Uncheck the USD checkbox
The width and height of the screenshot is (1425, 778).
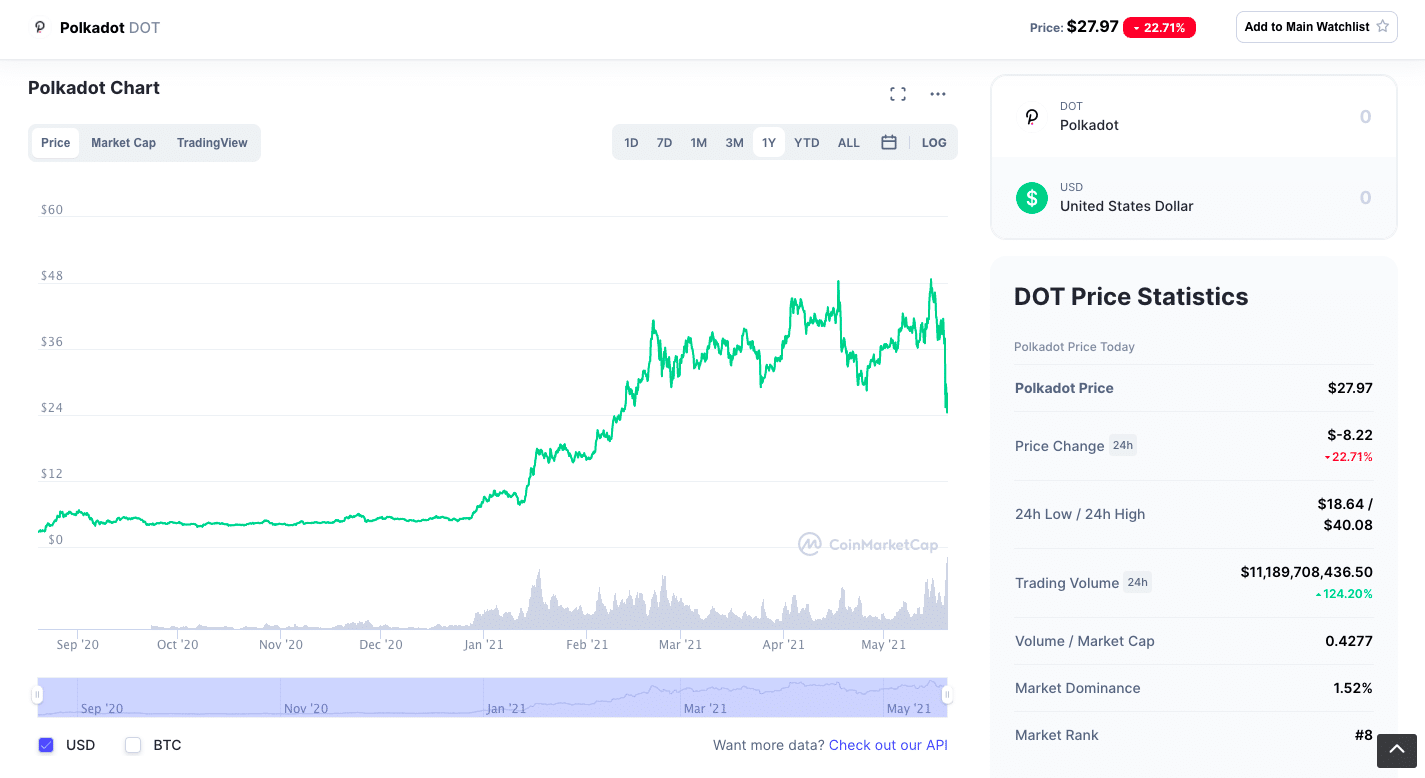coord(46,745)
